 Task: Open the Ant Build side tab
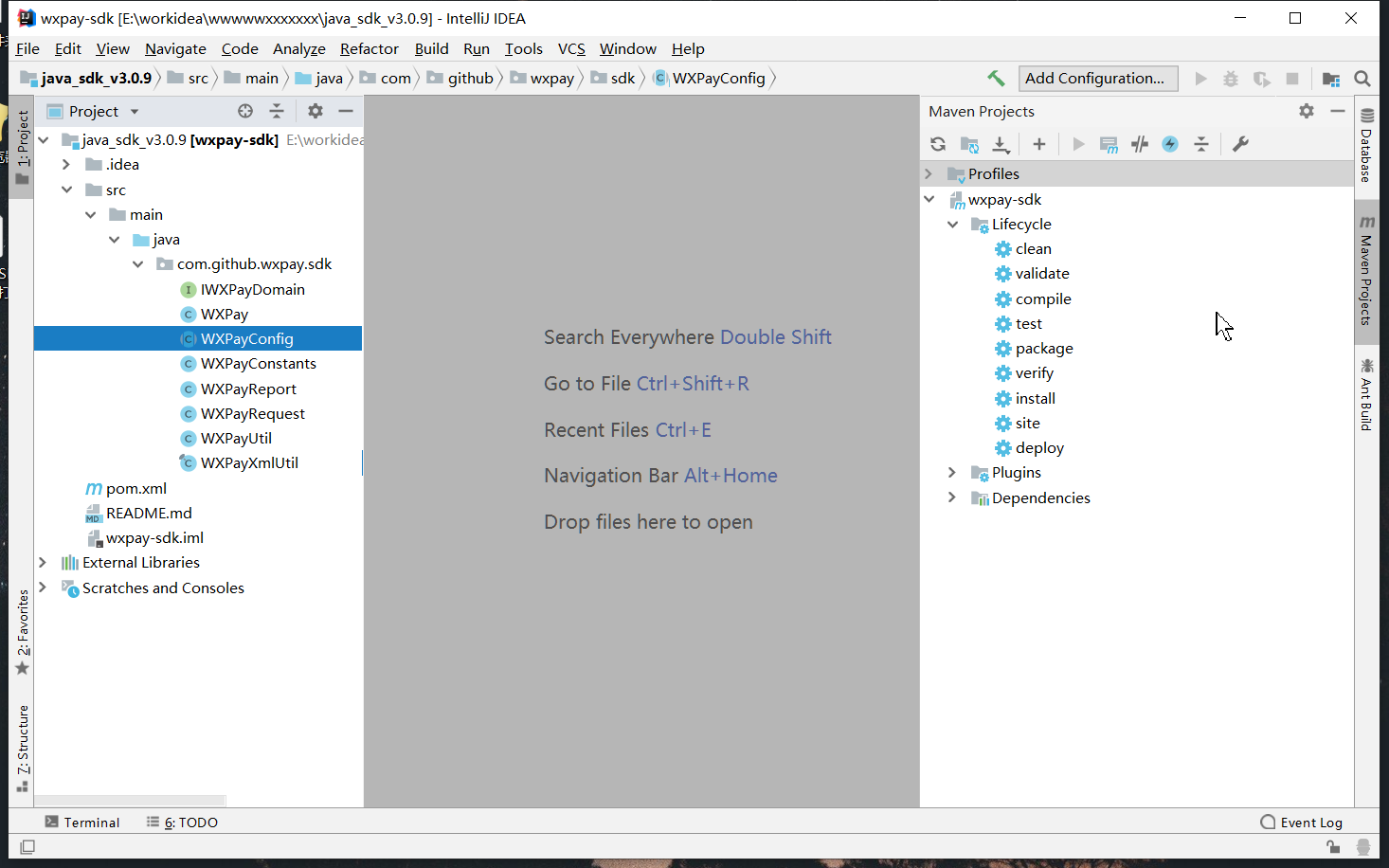click(1366, 394)
